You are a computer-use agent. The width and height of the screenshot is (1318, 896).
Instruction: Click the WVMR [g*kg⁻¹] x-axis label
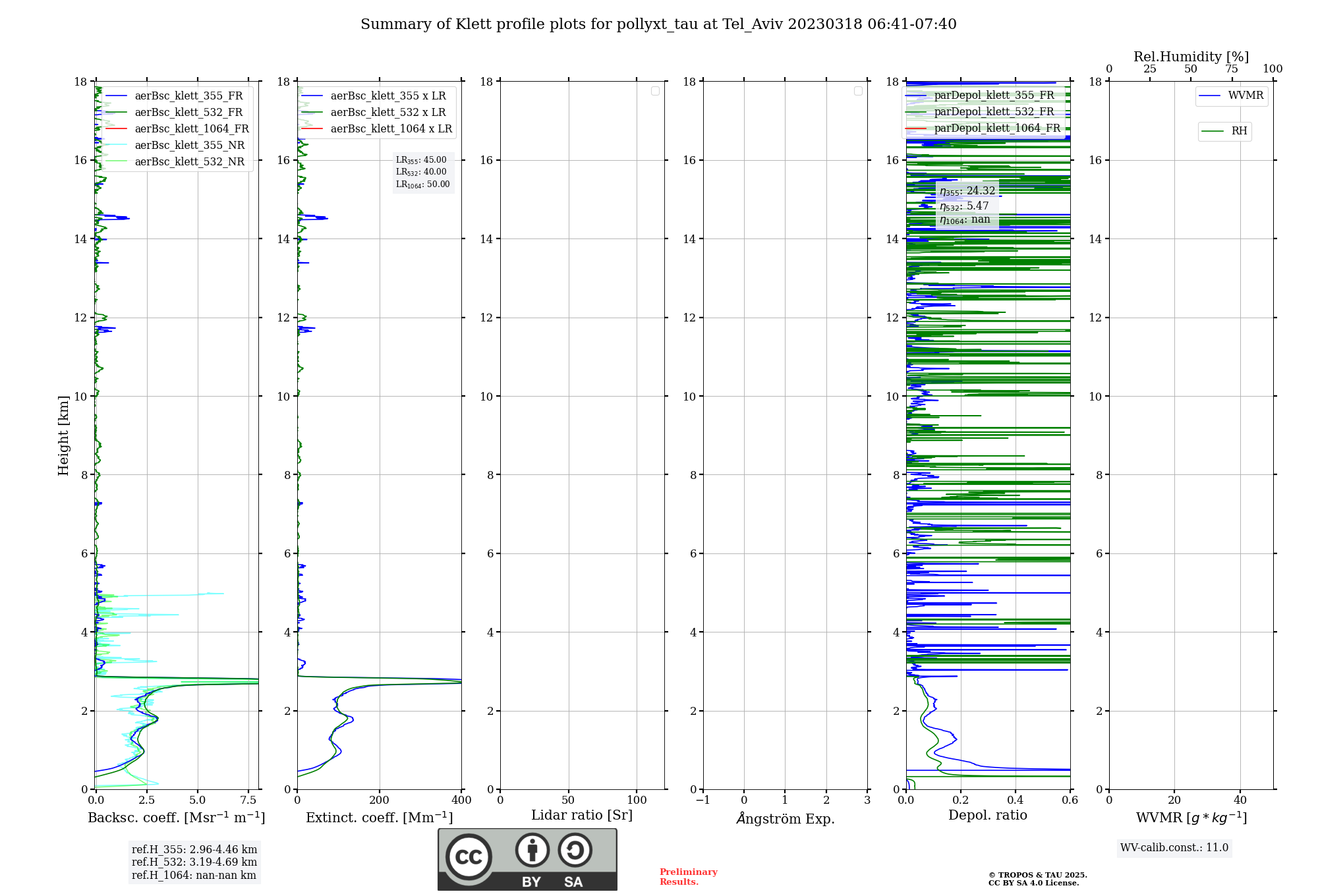pos(1191,818)
